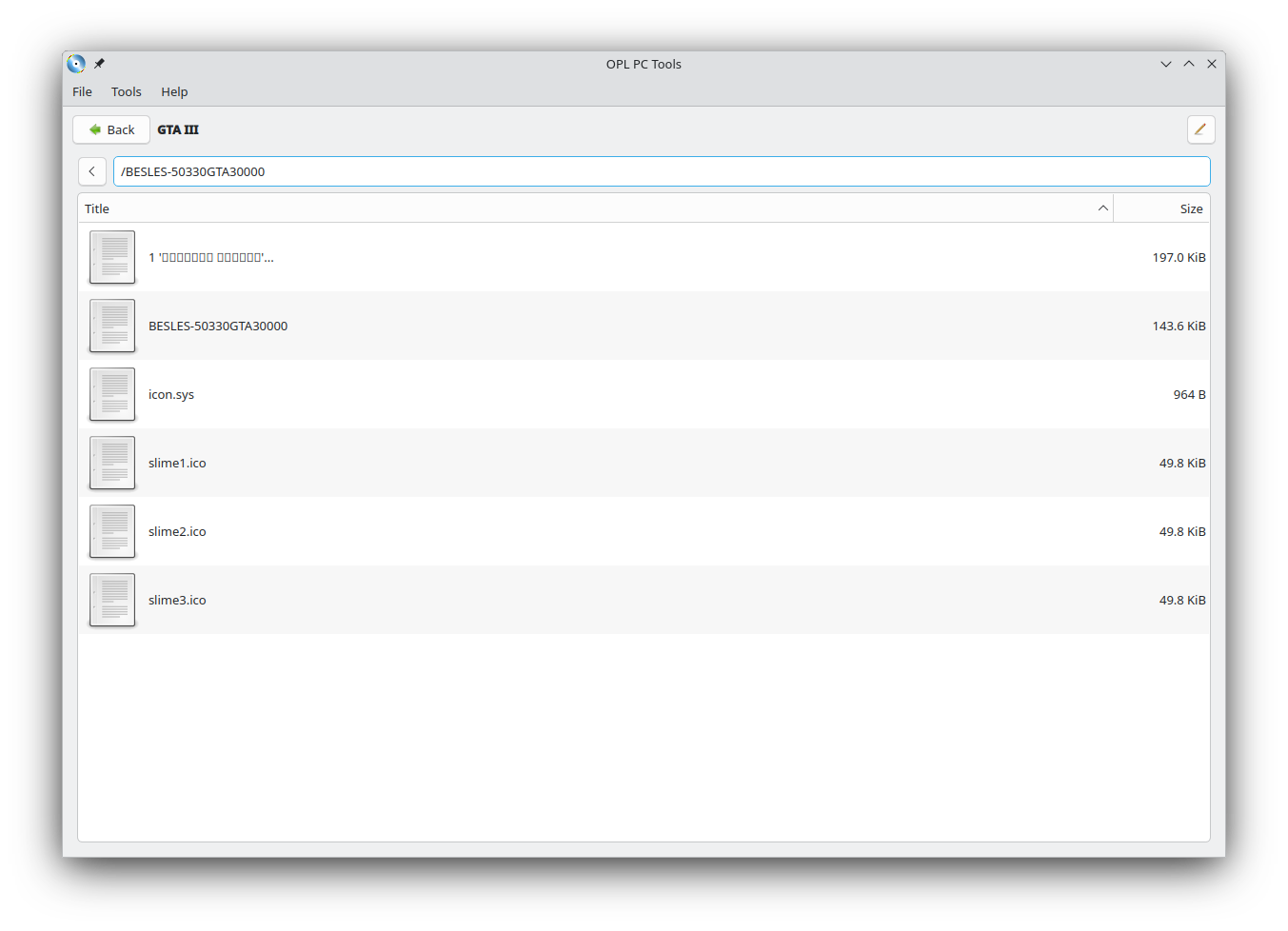
Task: Click the 143.6 KiB size value
Action: point(1179,326)
